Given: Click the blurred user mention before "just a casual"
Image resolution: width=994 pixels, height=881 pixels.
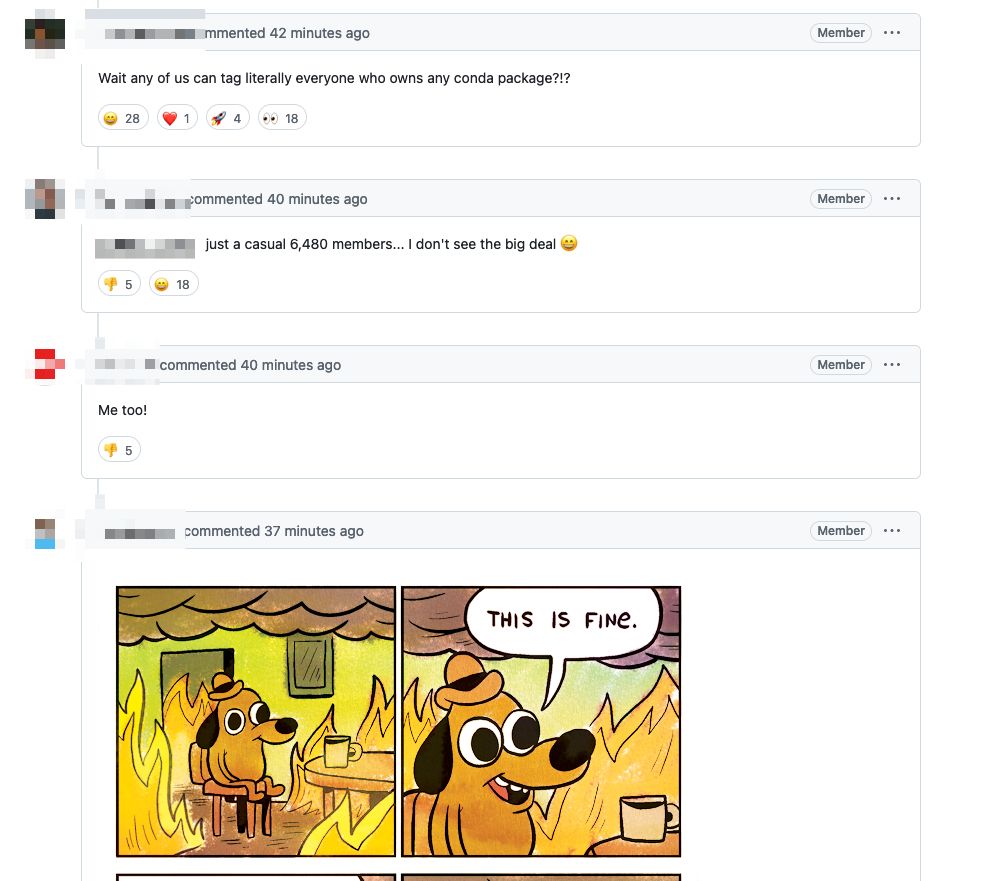Looking at the screenshot, I should coord(145,246).
